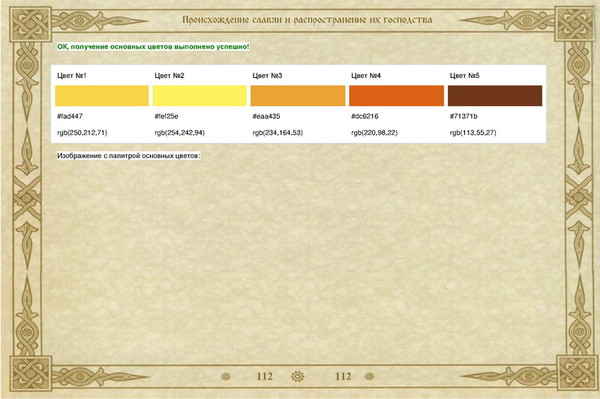Click the top-left corner knot ornament

(x=30, y=24)
